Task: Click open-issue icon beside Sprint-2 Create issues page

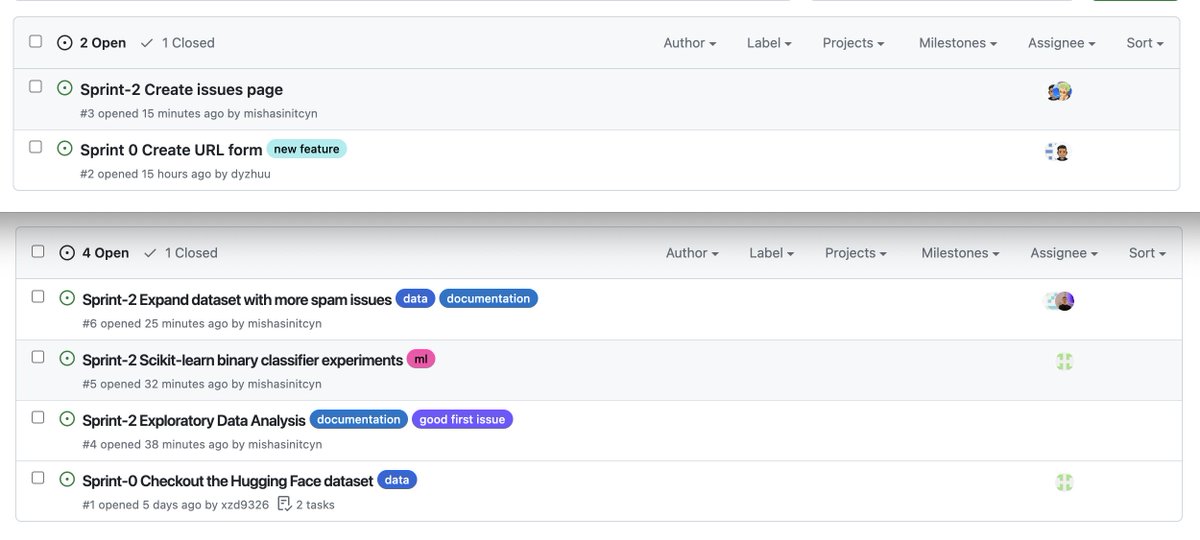Action: tap(65, 88)
